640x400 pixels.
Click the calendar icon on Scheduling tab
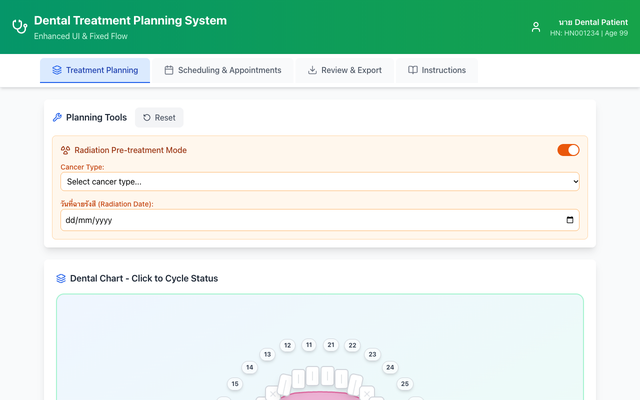[x=169, y=70]
